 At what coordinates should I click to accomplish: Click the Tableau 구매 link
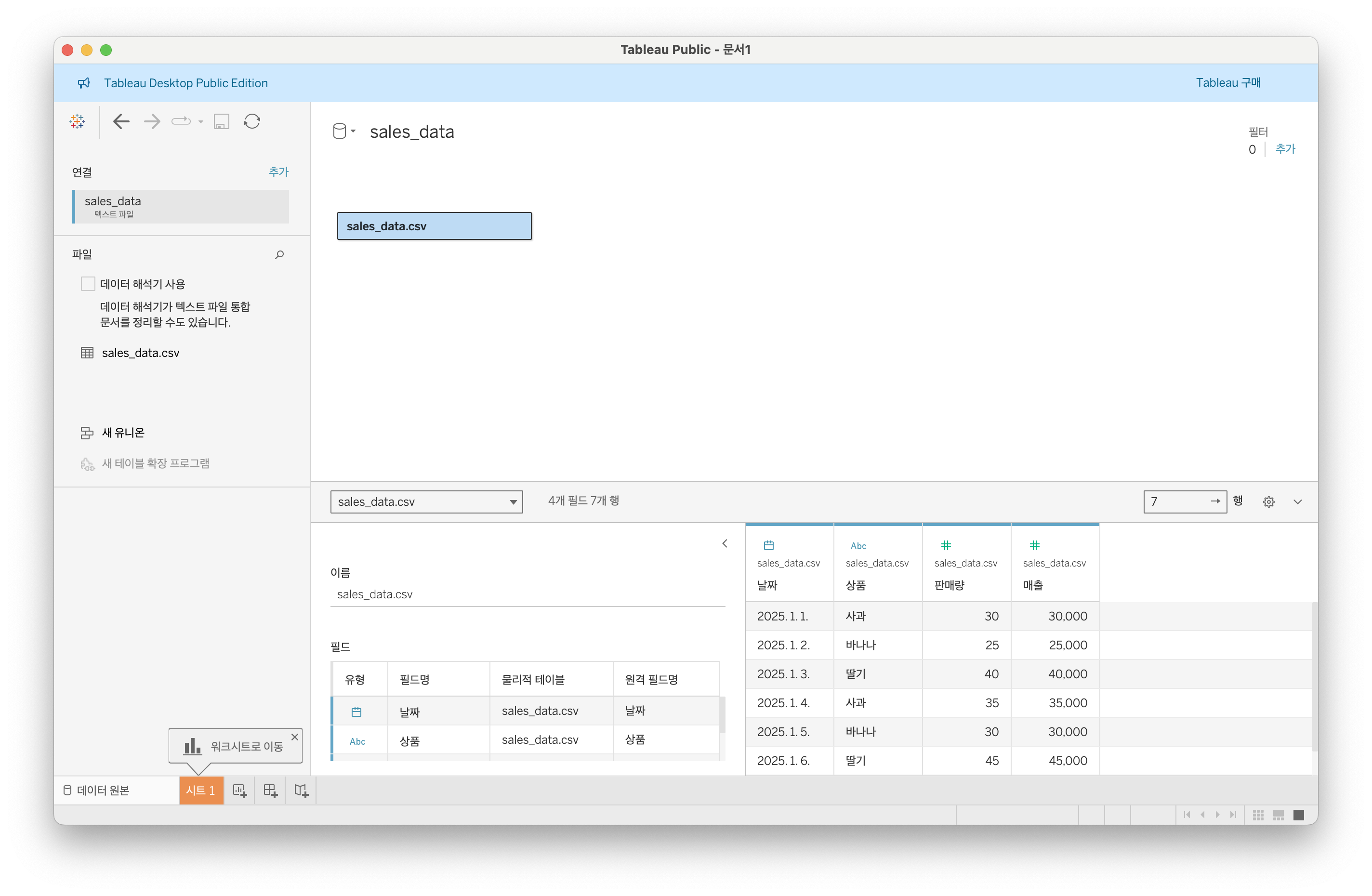[1228, 82]
